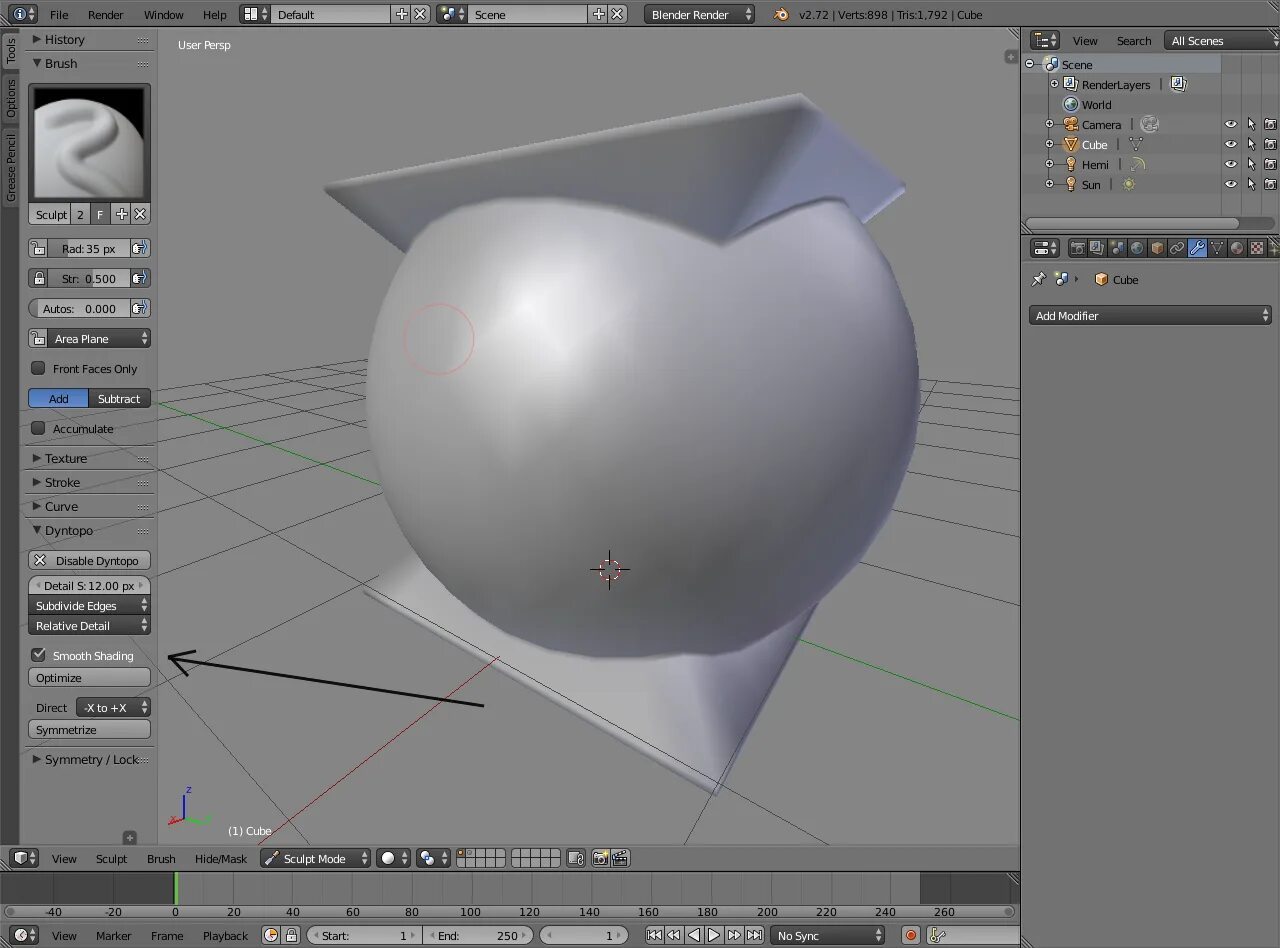Enable Front Faces Only checkbox

[x=38, y=368]
